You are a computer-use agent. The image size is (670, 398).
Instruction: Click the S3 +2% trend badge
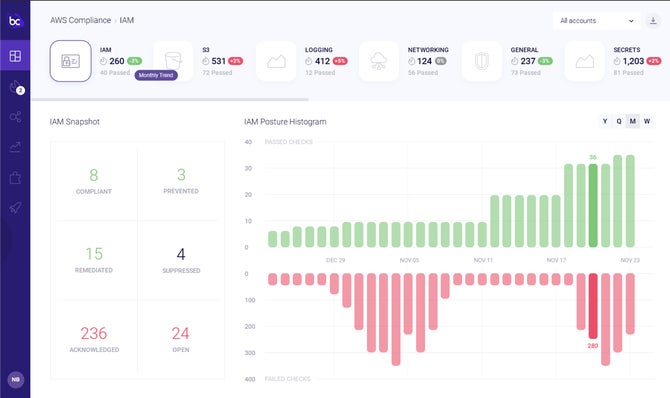click(235, 61)
